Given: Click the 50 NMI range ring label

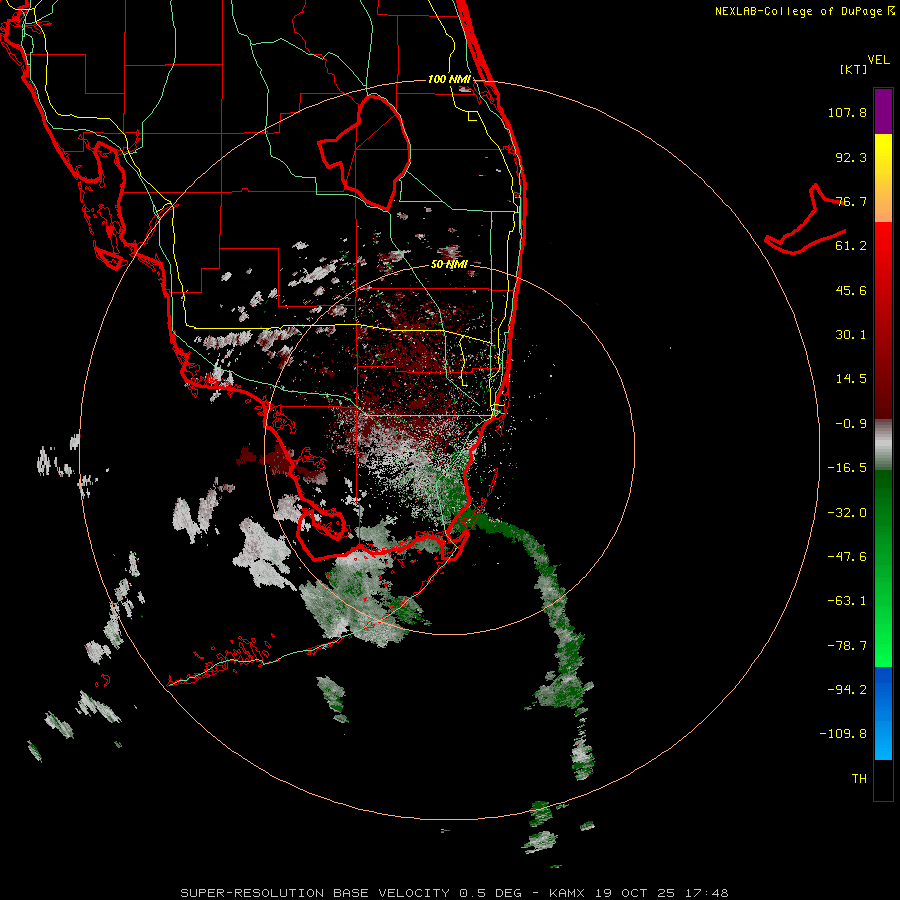Looking at the screenshot, I should [449, 264].
